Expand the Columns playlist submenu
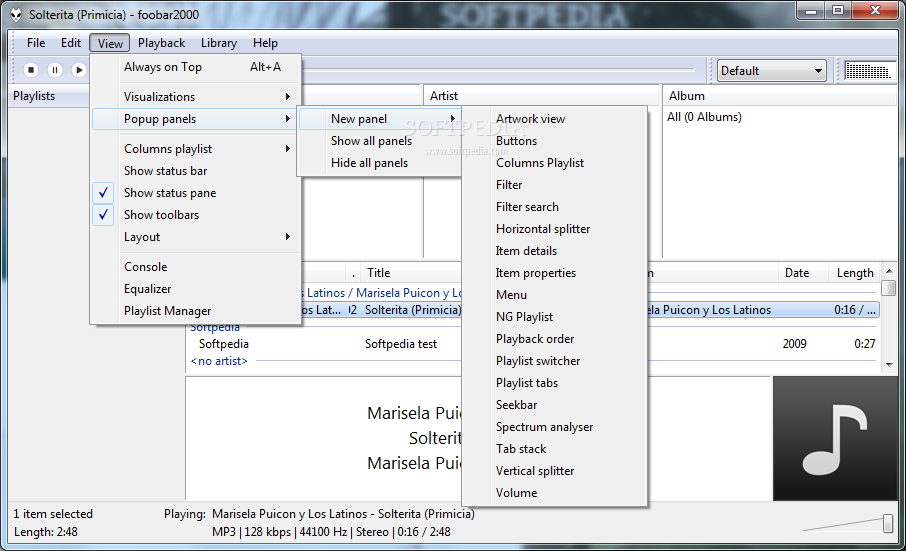Viewport: 906px width, 551px height. tap(196, 149)
